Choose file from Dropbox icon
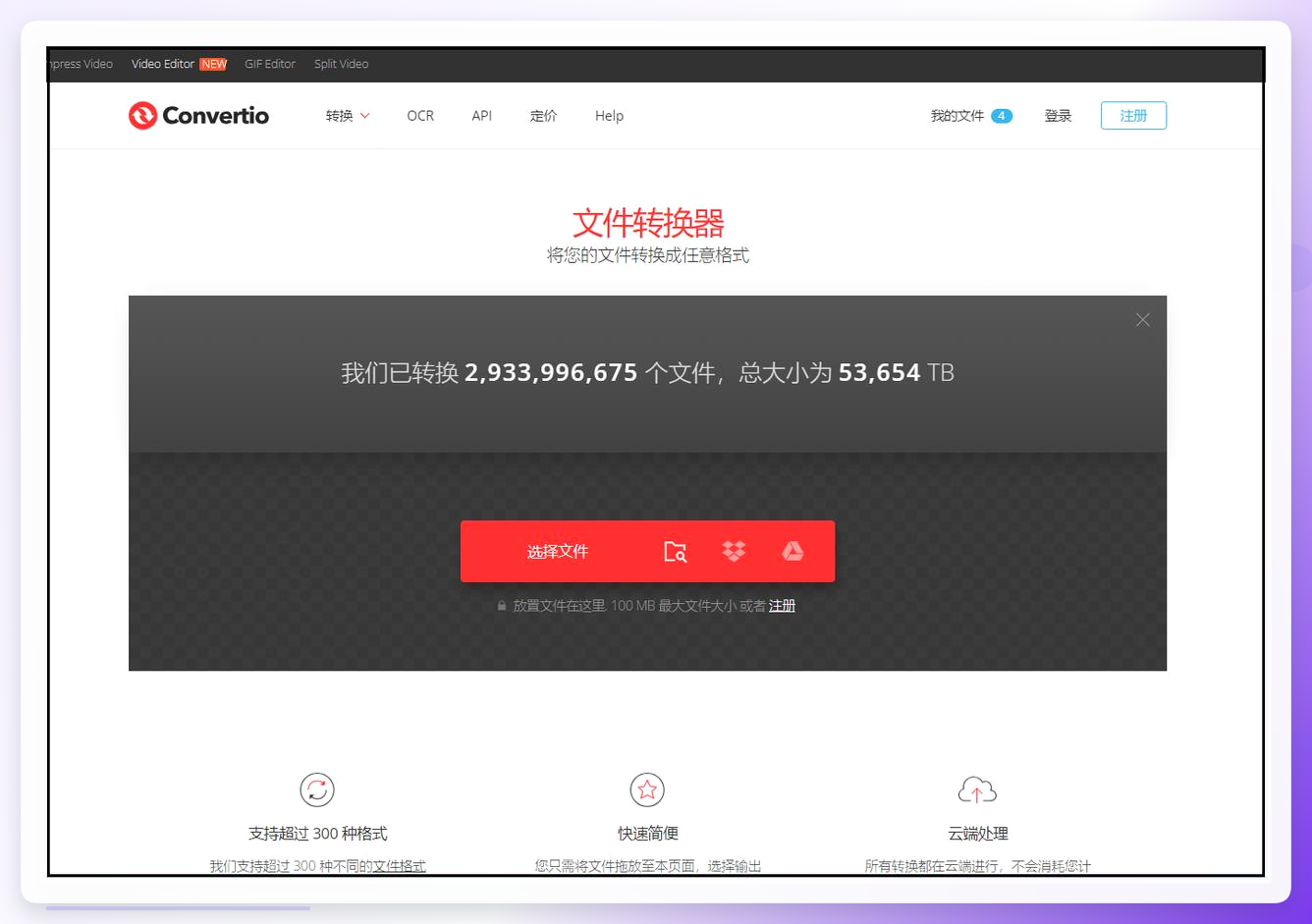 (734, 552)
